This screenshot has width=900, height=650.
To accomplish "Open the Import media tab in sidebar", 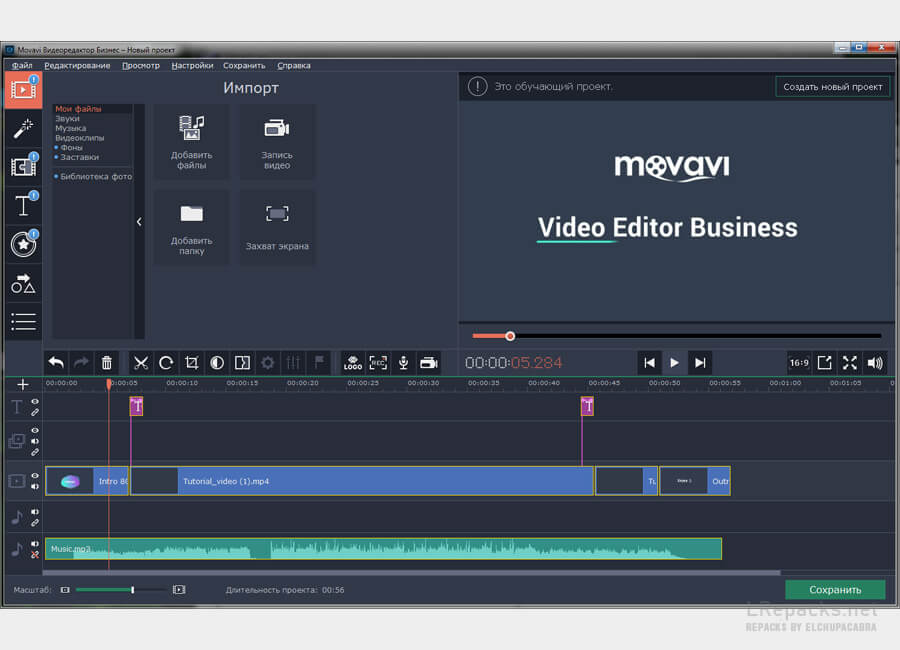I will tap(23, 90).
